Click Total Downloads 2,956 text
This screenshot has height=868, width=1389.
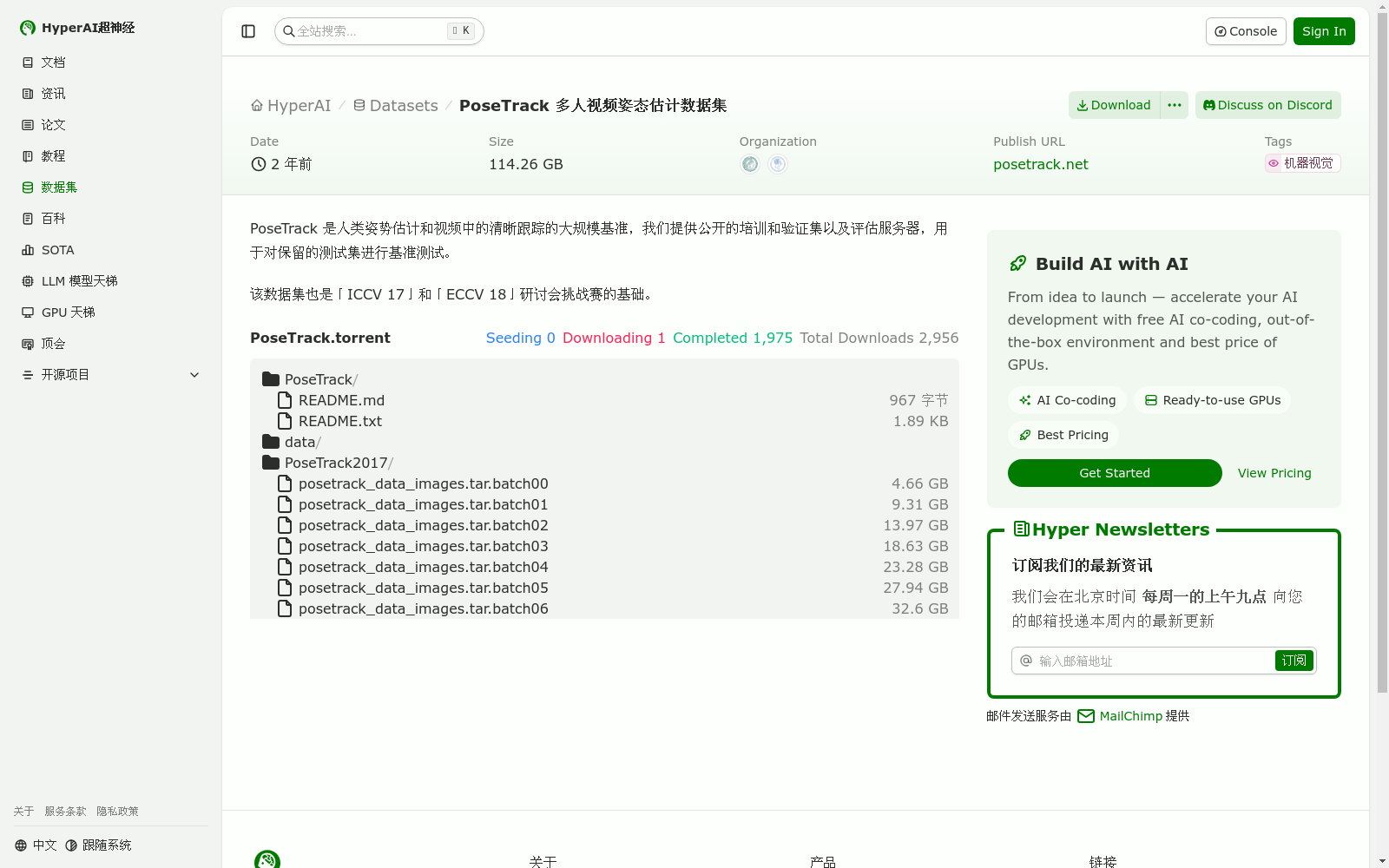(879, 339)
